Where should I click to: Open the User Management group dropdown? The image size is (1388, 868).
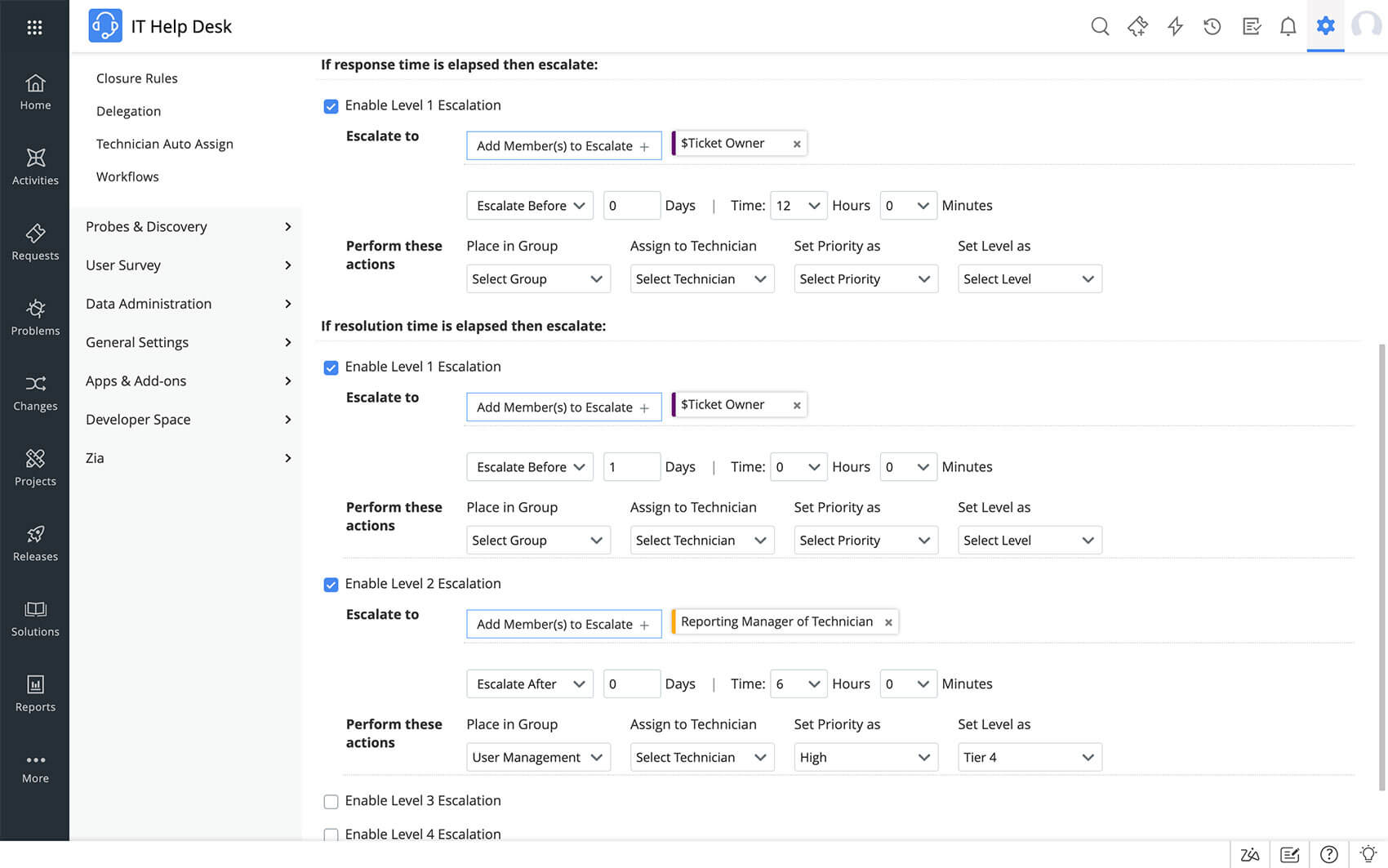coord(537,758)
